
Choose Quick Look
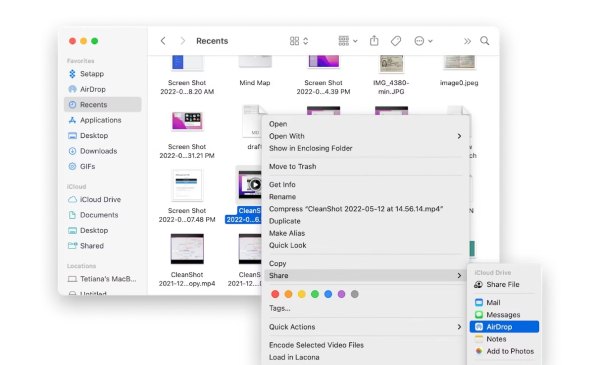pos(365,245)
